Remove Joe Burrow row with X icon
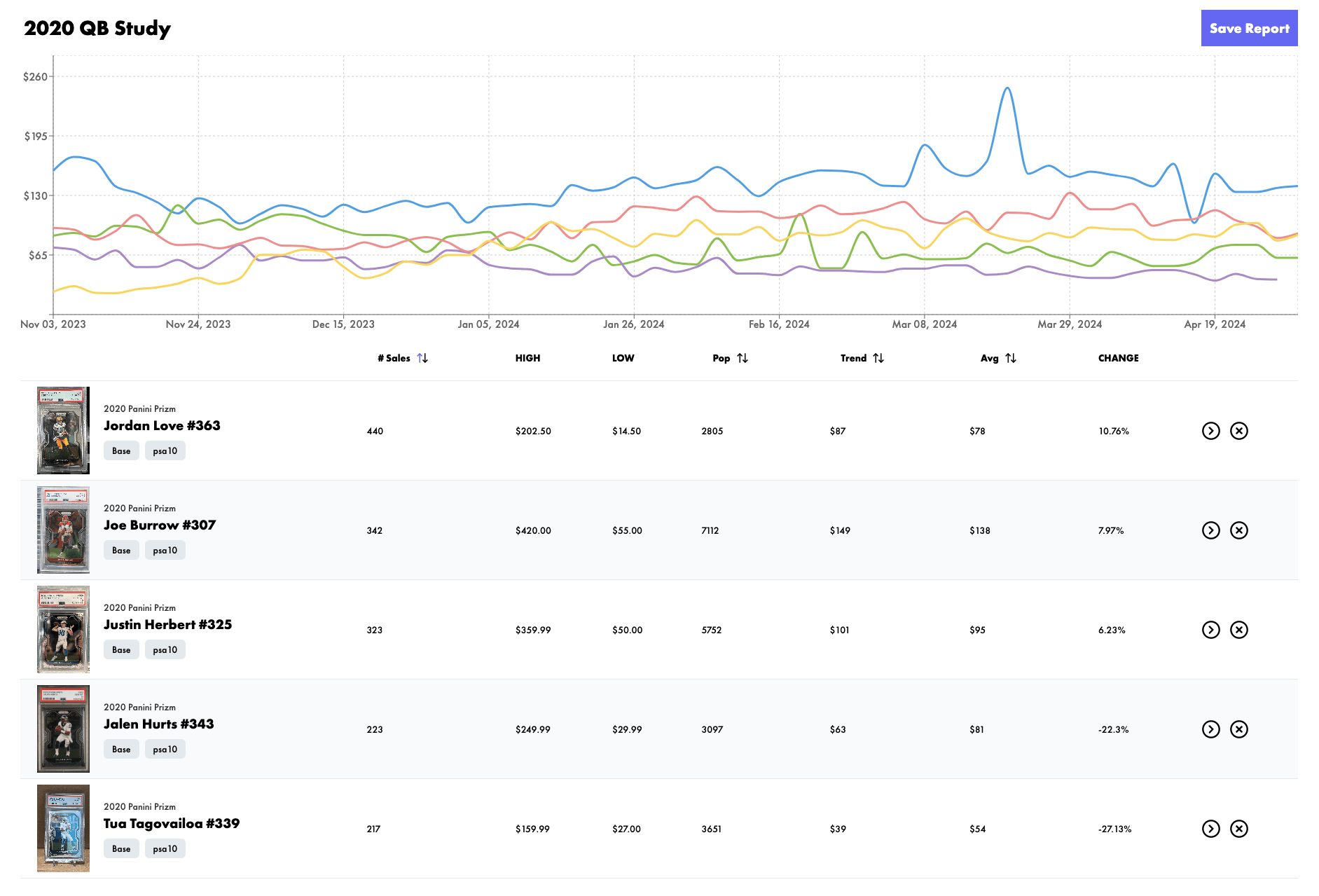Screen dimensions: 1319x896 coord(1238,530)
